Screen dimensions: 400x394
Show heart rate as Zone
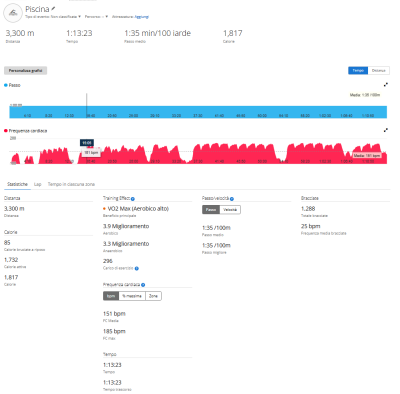click(x=153, y=296)
